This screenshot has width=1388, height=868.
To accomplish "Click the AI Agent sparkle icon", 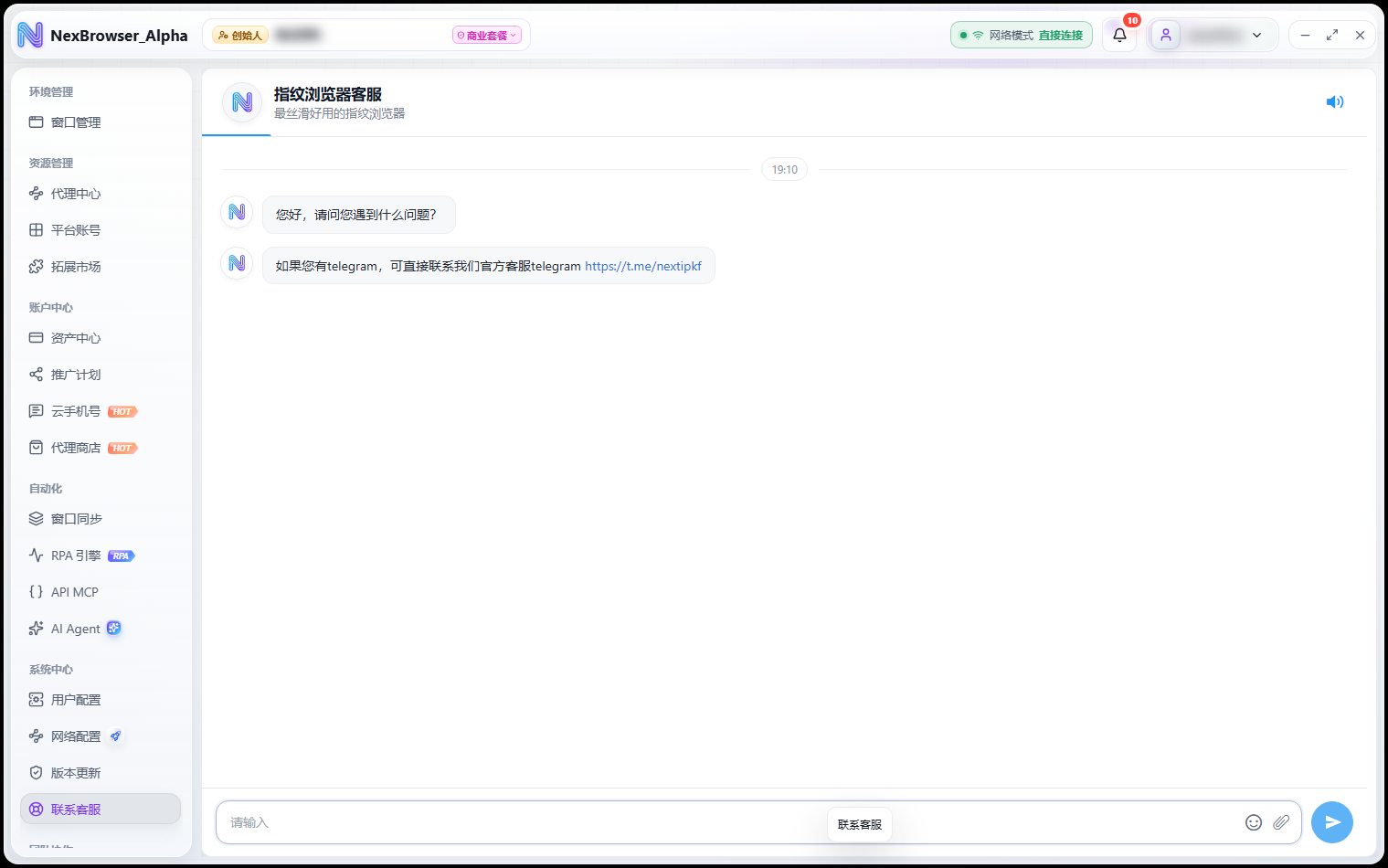I will [36, 629].
